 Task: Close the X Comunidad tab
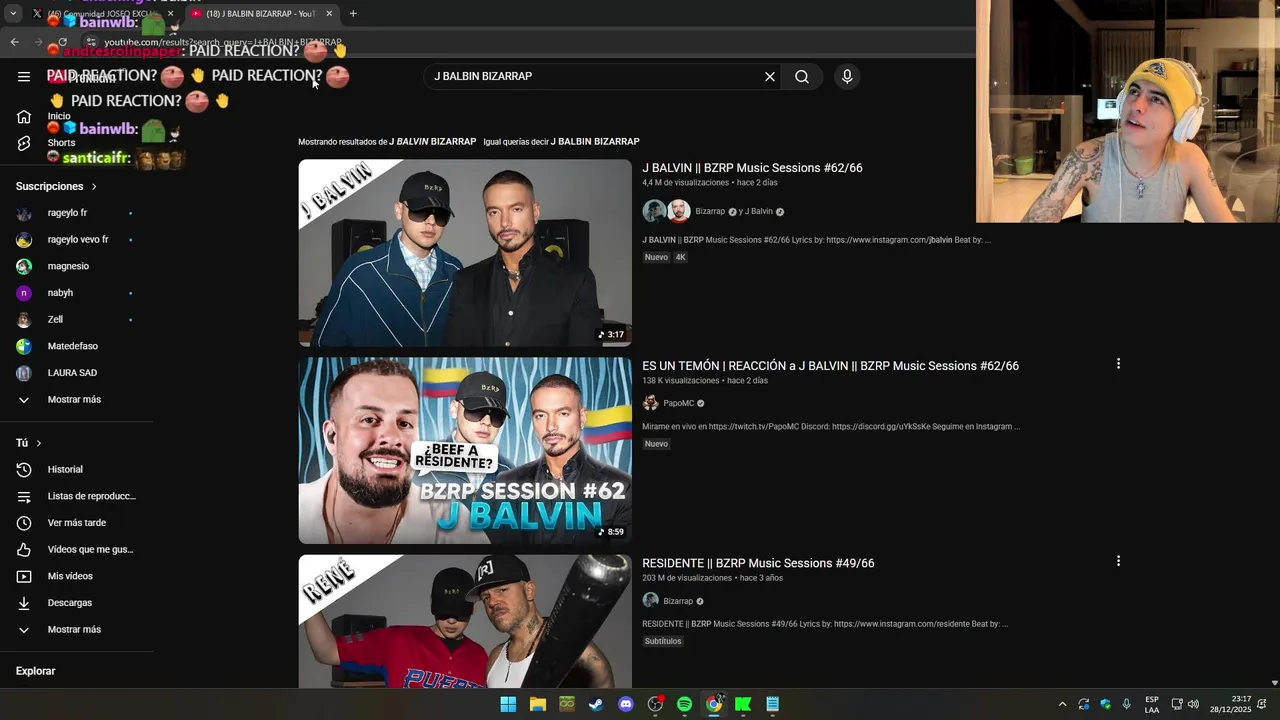click(170, 14)
